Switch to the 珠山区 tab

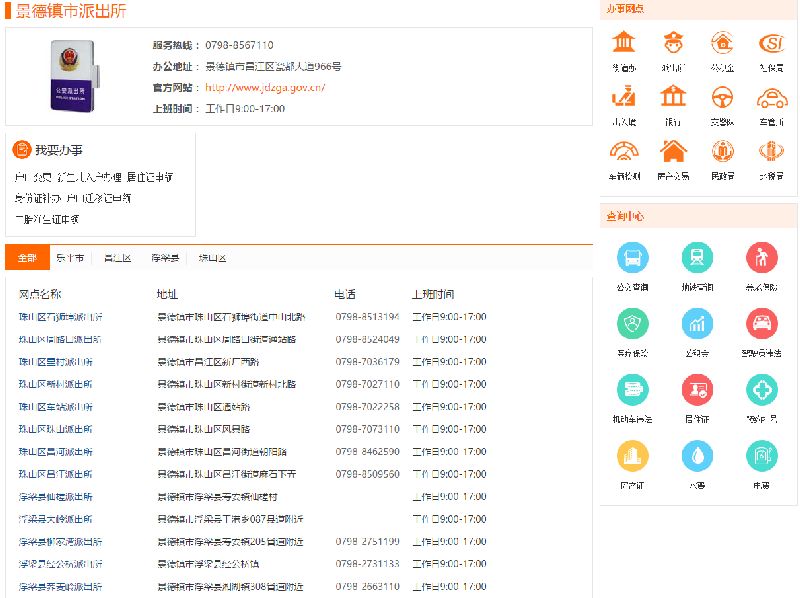pos(212,258)
